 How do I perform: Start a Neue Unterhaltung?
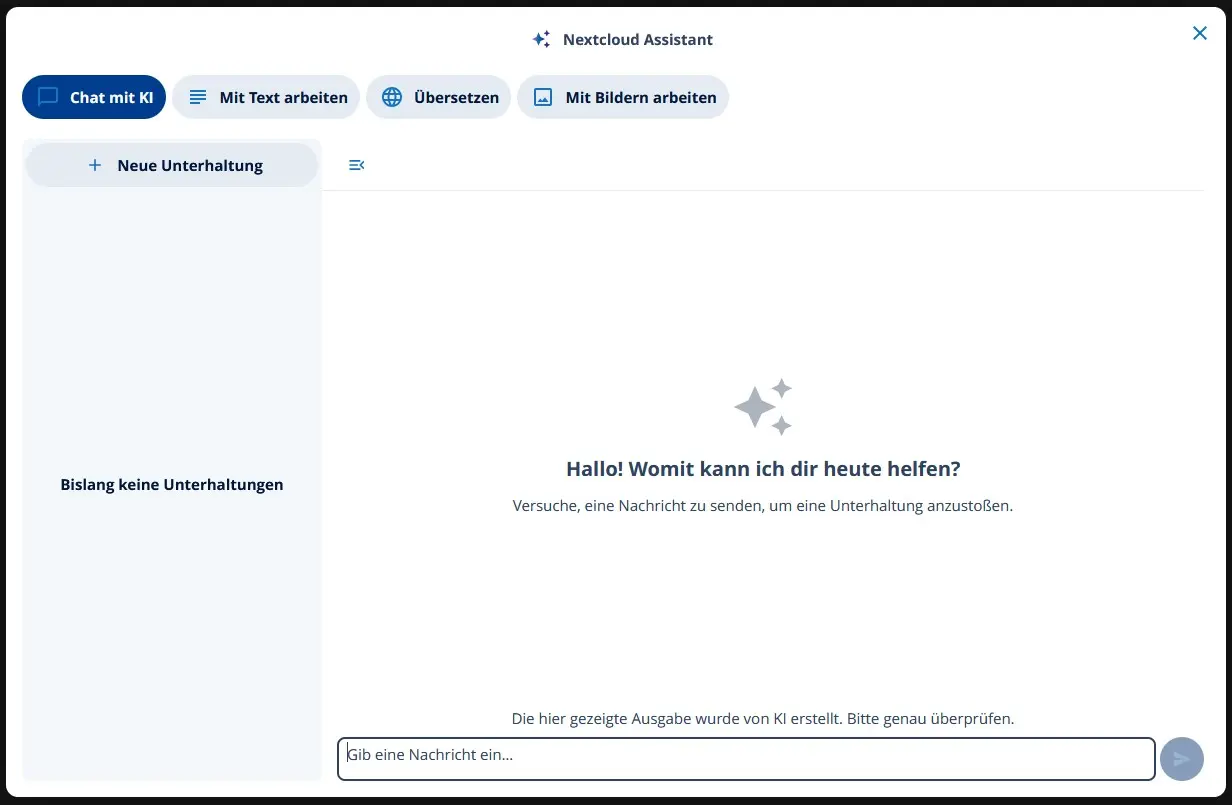(x=171, y=164)
